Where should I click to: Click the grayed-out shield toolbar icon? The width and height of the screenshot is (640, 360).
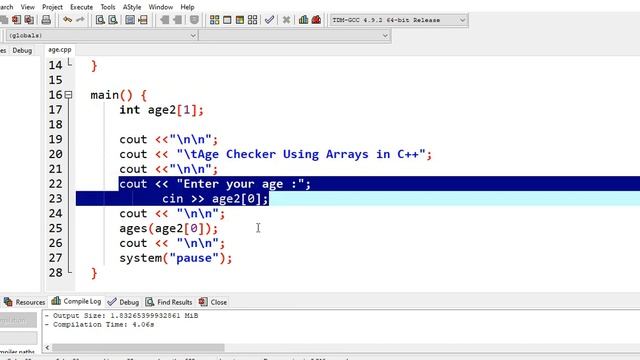194,20
